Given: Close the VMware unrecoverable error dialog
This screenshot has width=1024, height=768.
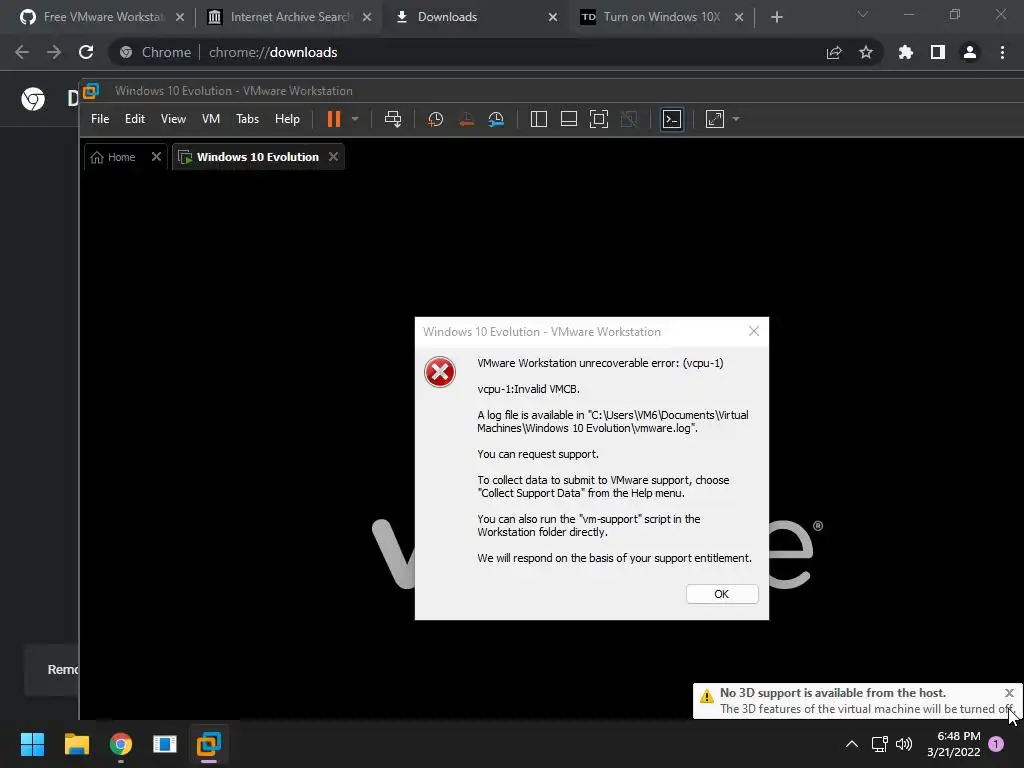Looking at the screenshot, I should (754, 331).
